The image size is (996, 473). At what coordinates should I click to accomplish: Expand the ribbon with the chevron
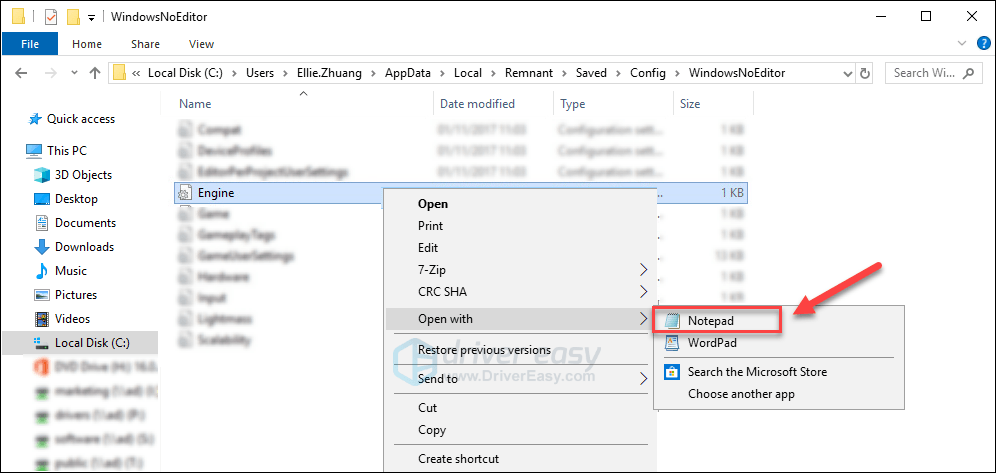pyautogui.click(x=962, y=43)
